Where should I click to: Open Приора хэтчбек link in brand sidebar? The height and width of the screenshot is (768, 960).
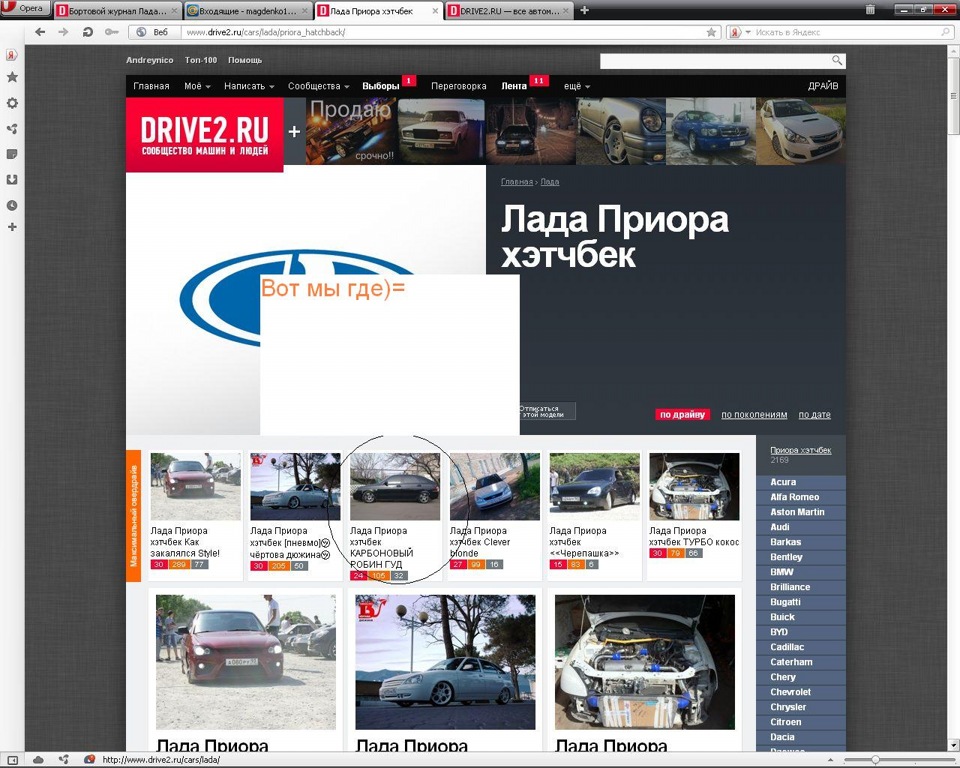tap(800, 450)
